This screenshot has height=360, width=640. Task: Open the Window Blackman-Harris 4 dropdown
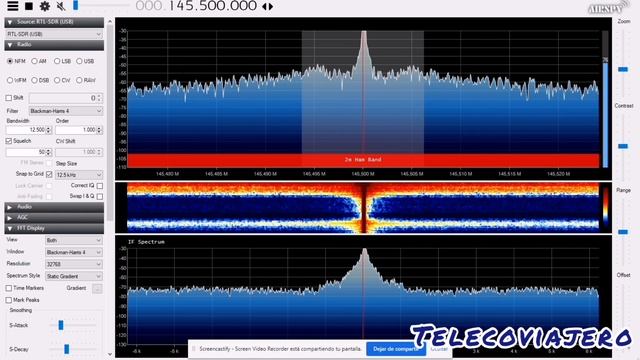coord(73,252)
